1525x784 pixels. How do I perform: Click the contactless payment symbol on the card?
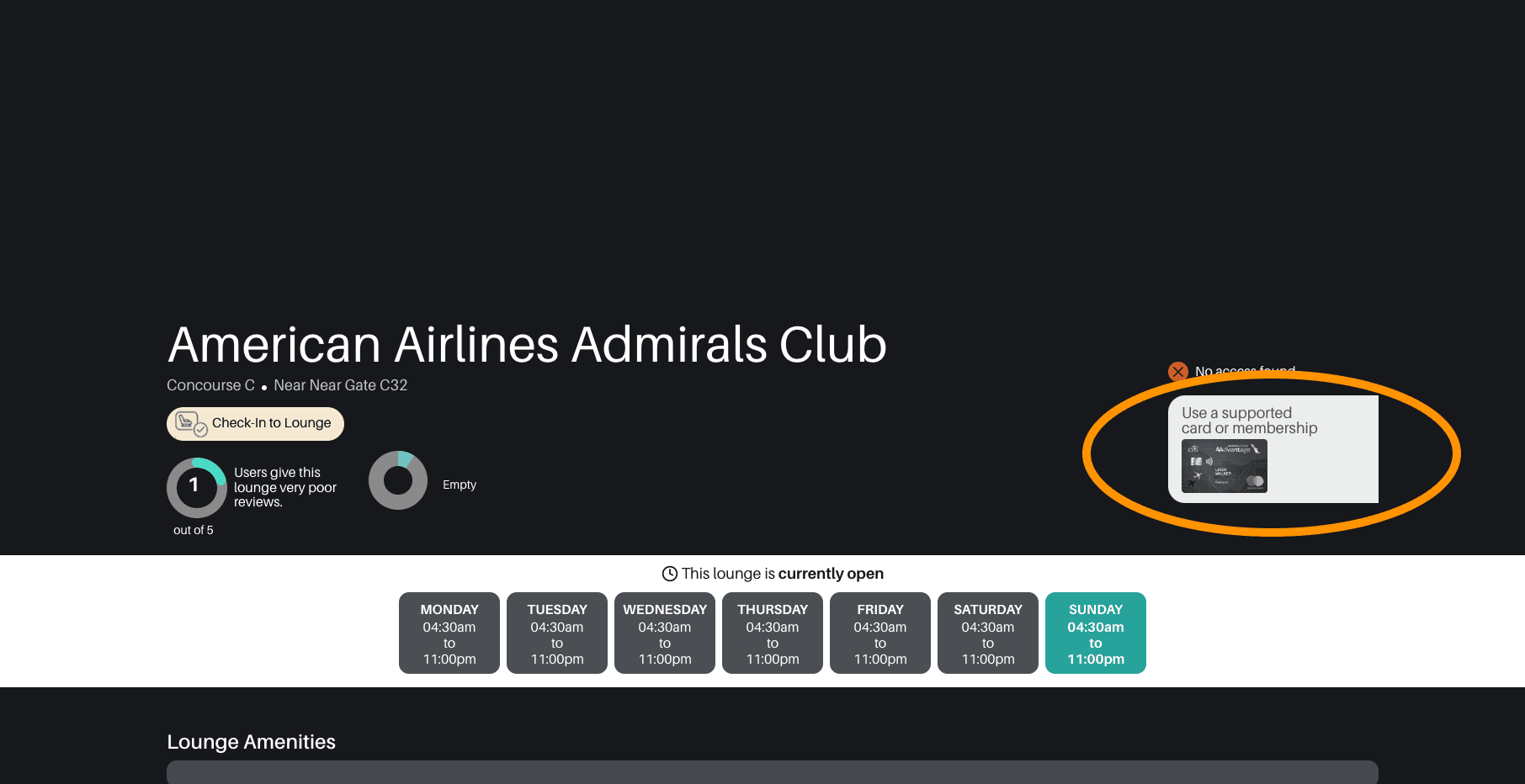[1209, 461]
